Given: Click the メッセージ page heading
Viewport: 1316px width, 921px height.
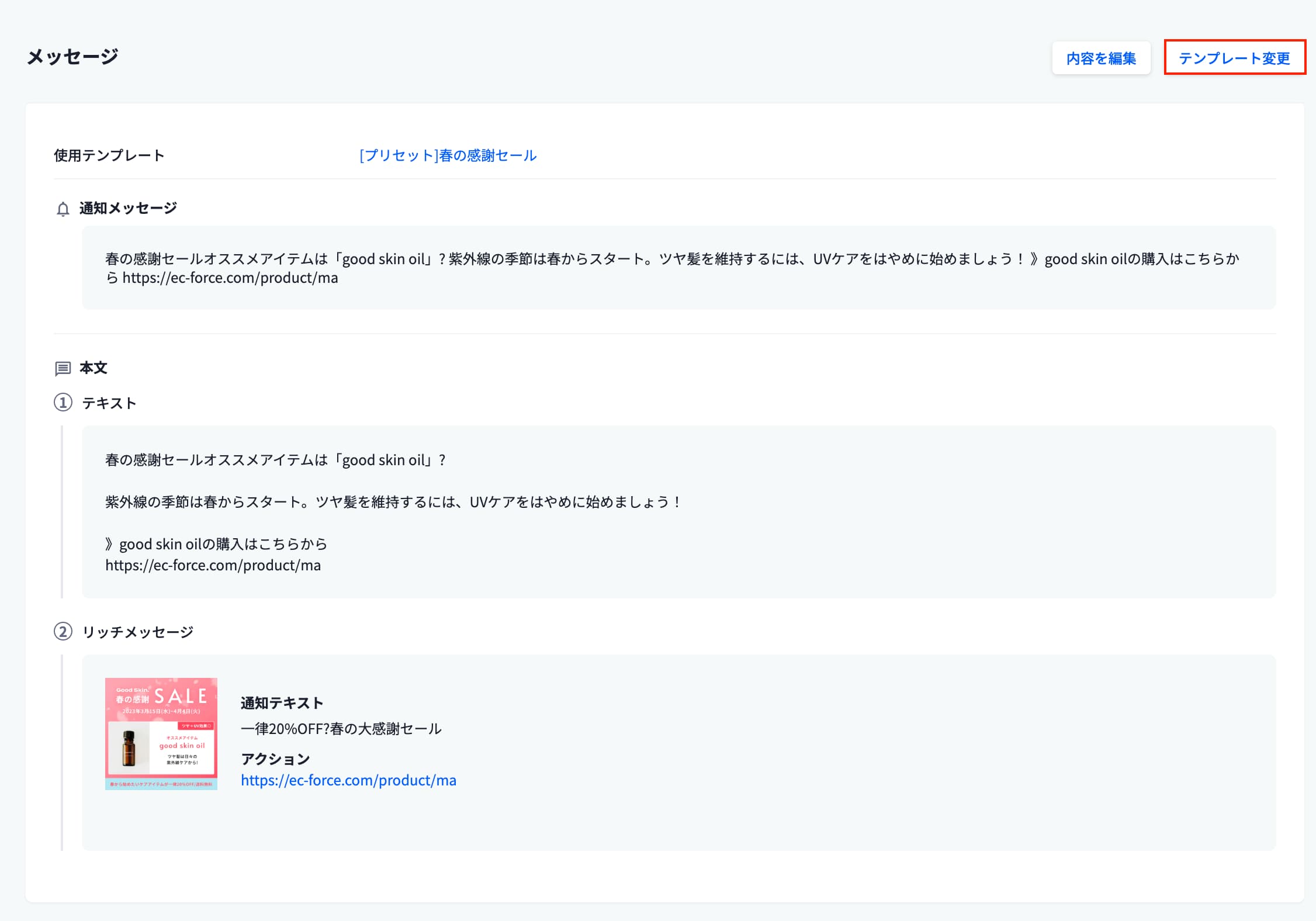Looking at the screenshot, I should click(72, 57).
